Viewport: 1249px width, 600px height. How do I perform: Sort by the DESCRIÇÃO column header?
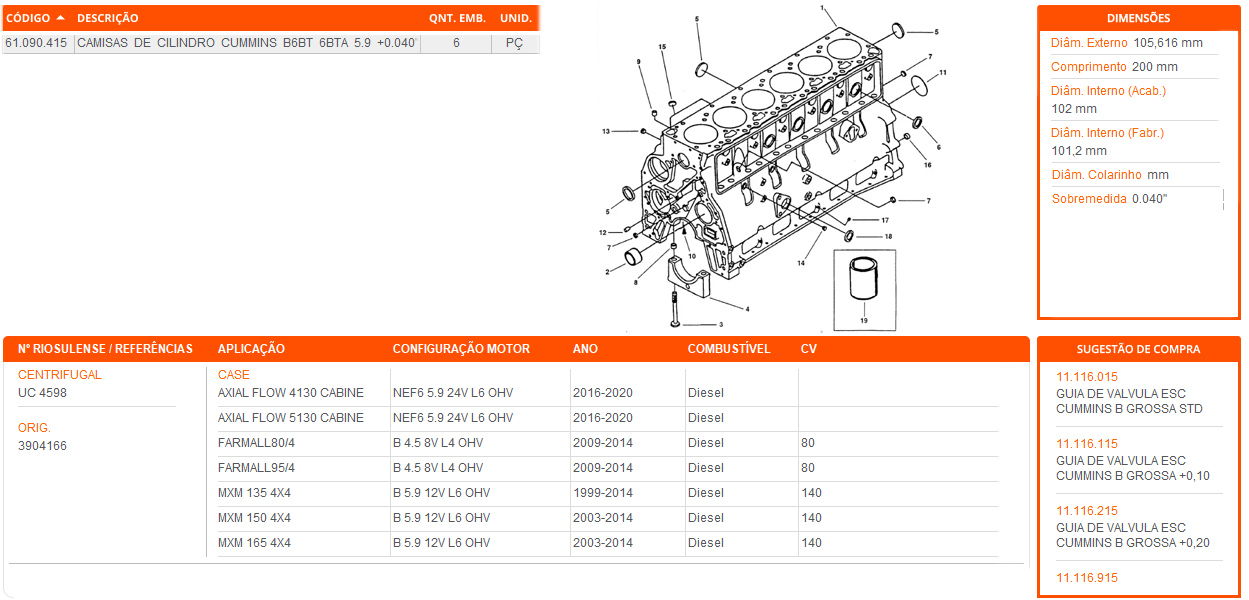coord(108,18)
